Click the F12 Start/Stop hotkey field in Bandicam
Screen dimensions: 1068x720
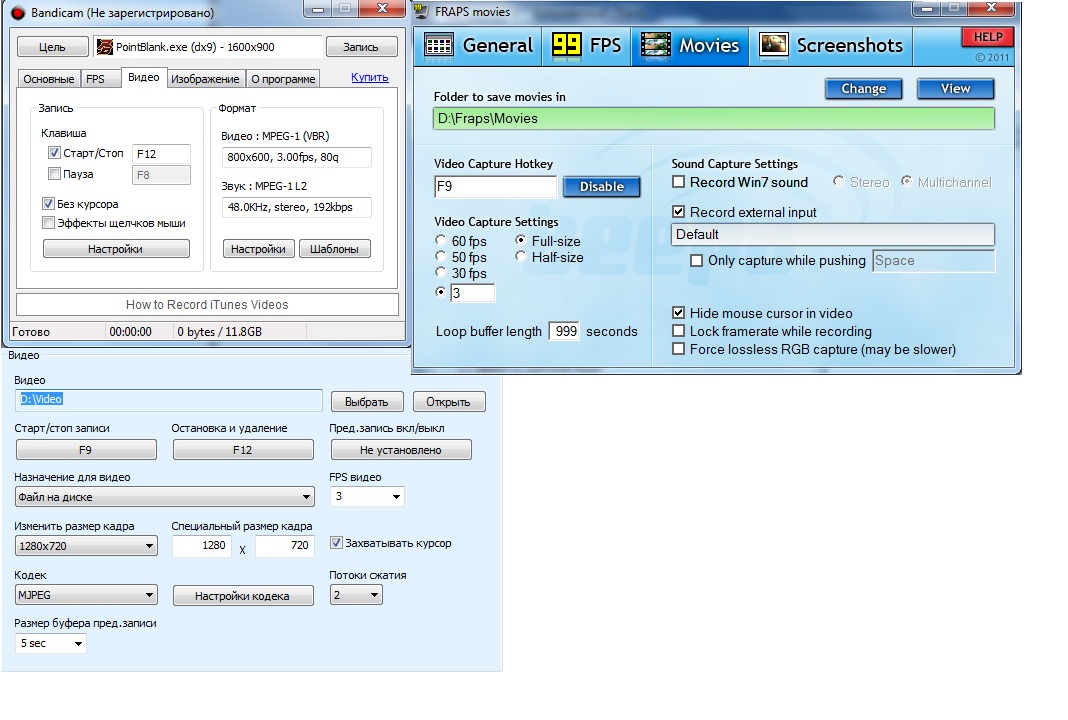(x=161, y=154)
